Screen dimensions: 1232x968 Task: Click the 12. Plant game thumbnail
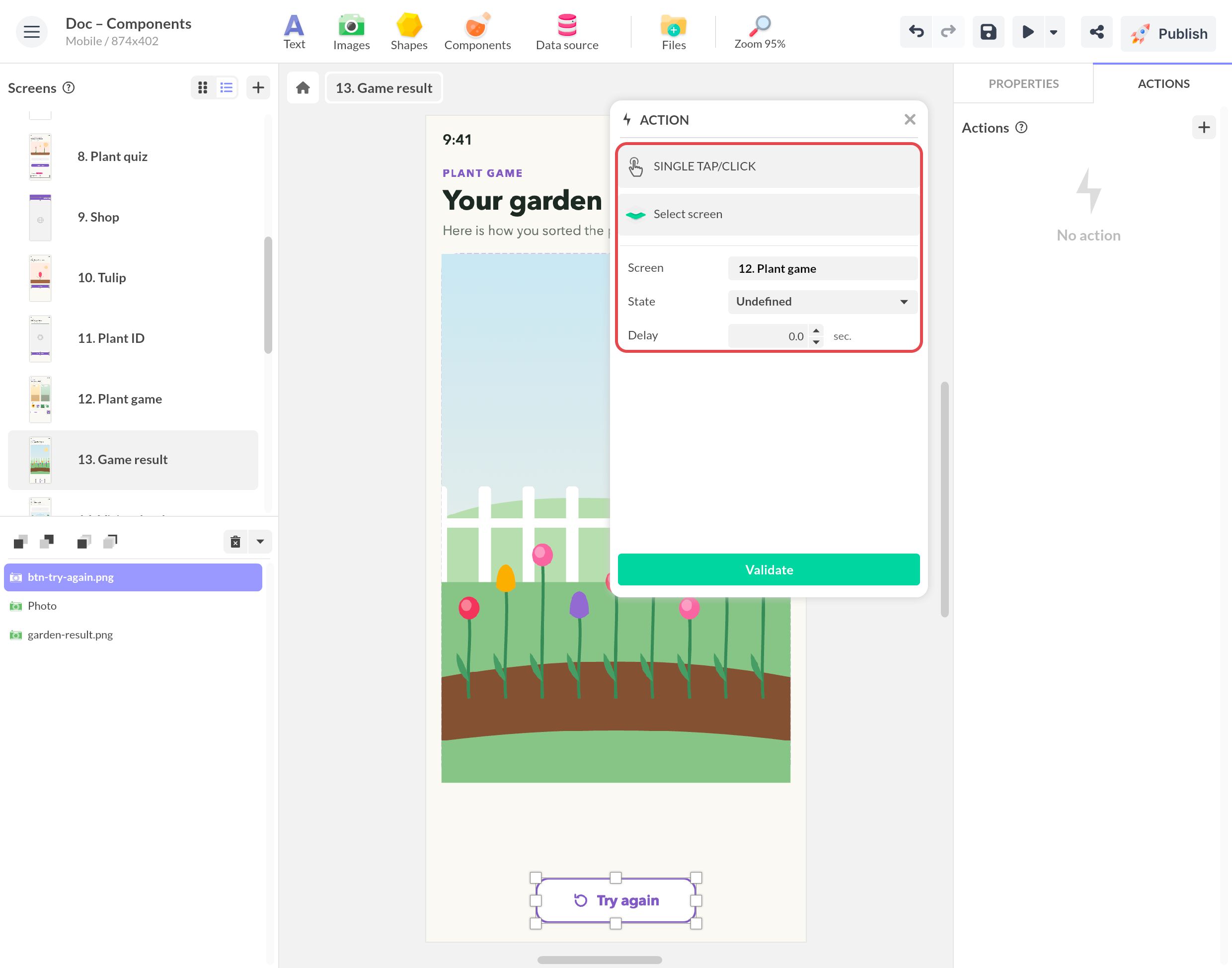click(x=40, y=399)
